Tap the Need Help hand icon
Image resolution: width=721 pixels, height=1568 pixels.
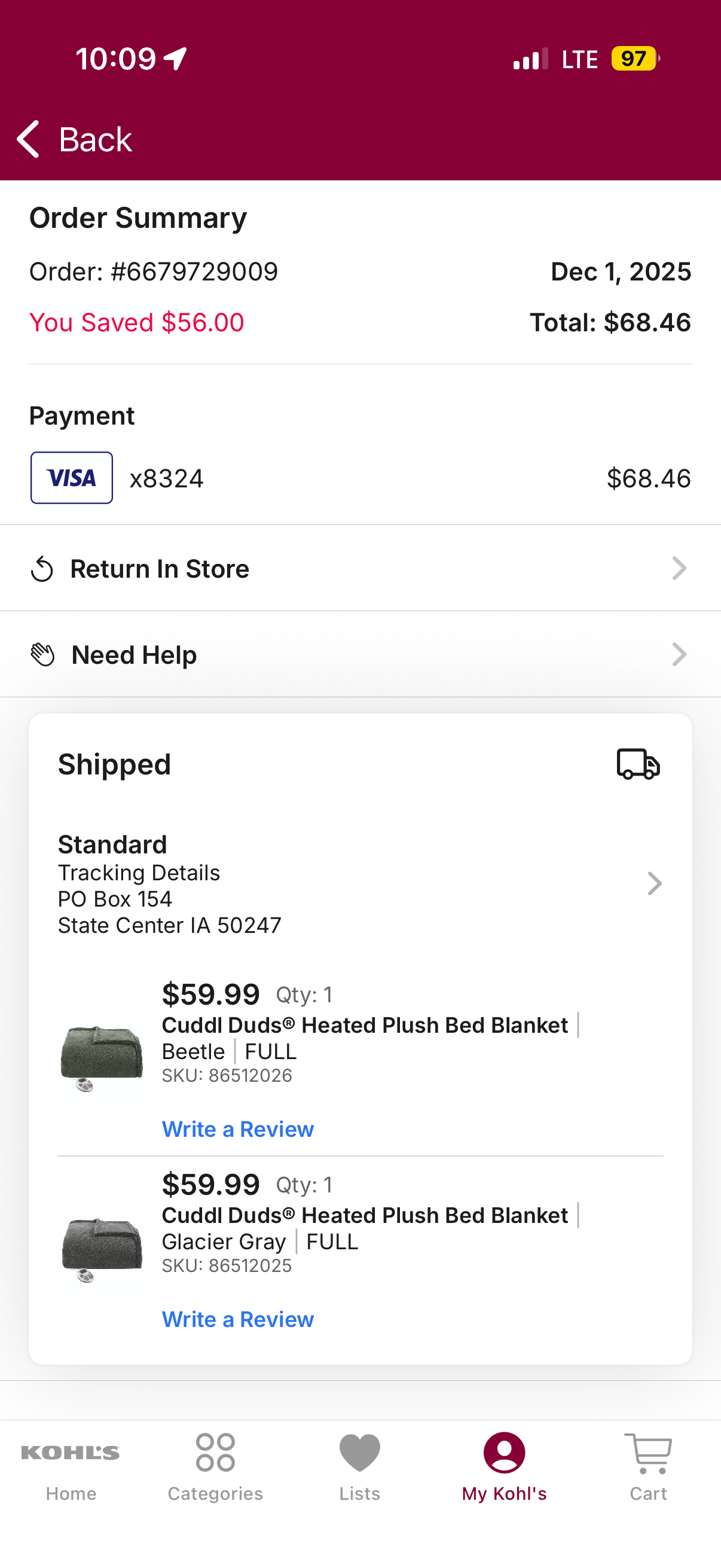[x=42, y=655]
